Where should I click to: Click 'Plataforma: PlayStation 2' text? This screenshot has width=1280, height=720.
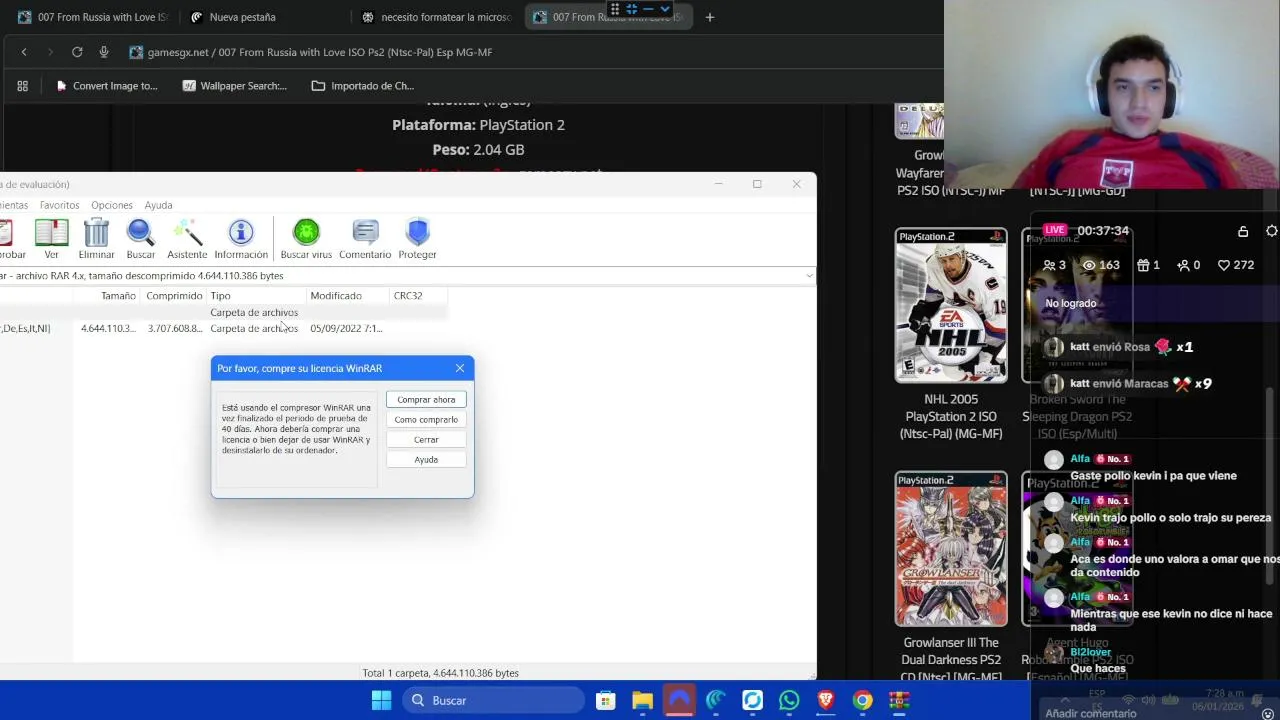pyautogui.click(x=478, y=125)
